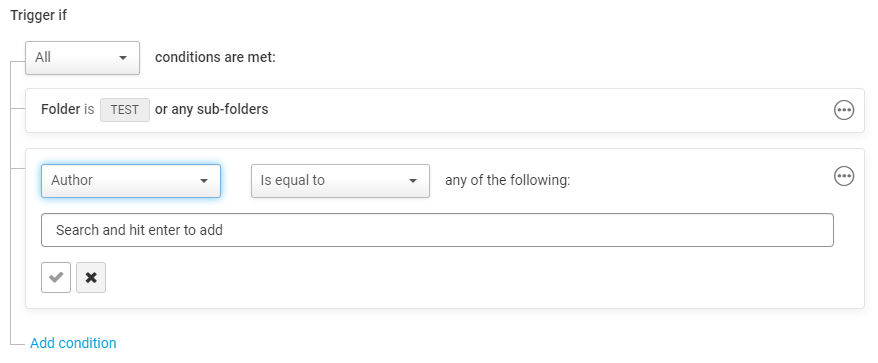Click the Trigger if heading
The width and height of the screenshot is (878, 363).
tap(39, 15)
